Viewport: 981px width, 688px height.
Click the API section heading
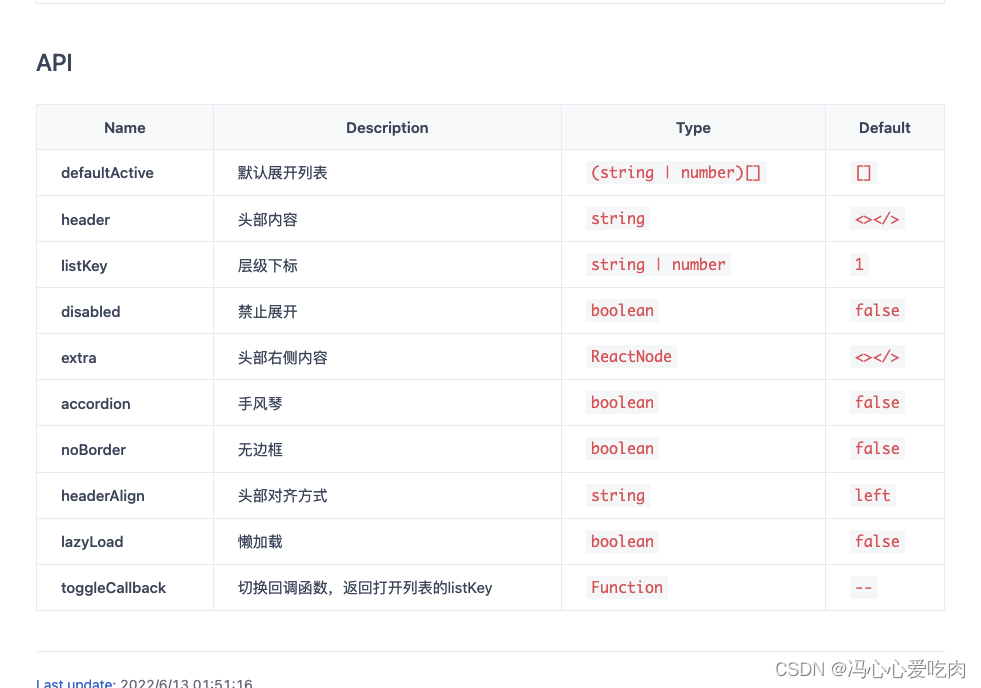pyautogui.click(x=54, y=63)
